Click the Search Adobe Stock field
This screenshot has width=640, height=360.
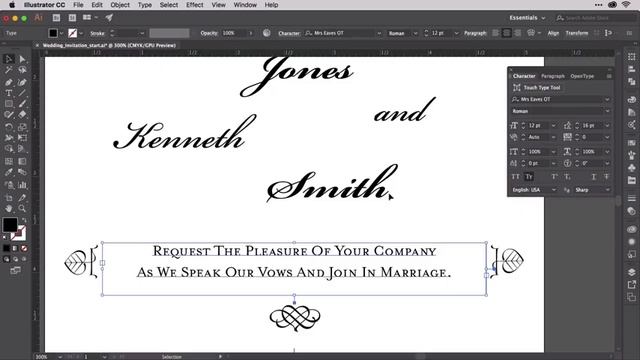tap(597, 18)
